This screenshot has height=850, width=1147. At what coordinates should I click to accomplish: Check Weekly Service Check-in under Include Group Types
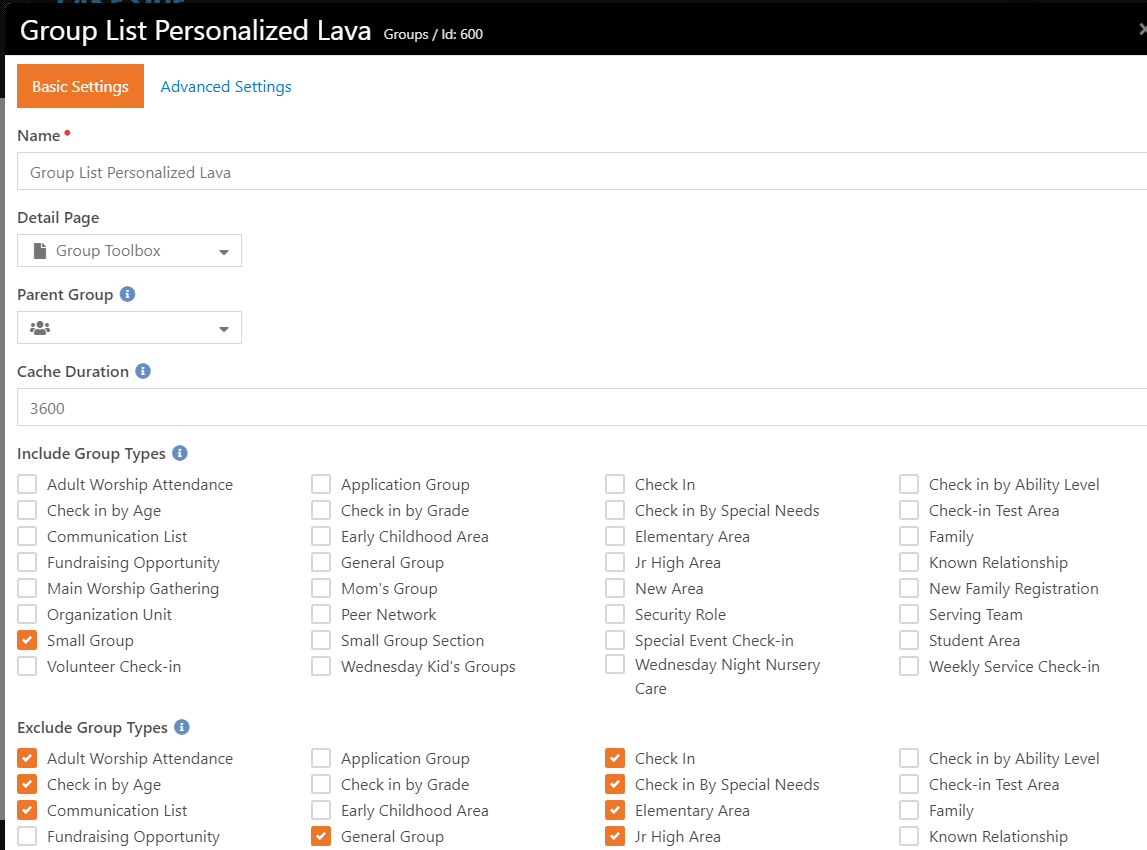[x=909, y=666]
